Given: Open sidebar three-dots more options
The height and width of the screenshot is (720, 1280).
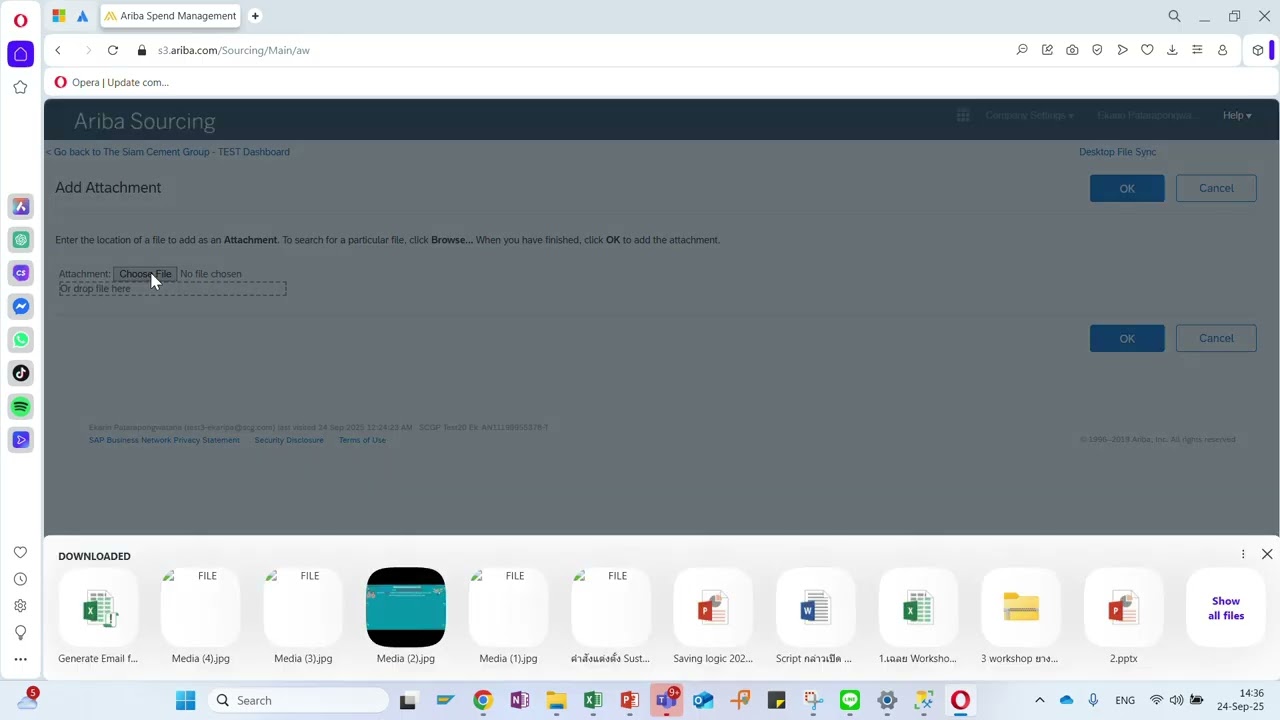Looking at the screenshot, I should click(x=20, y=660).
